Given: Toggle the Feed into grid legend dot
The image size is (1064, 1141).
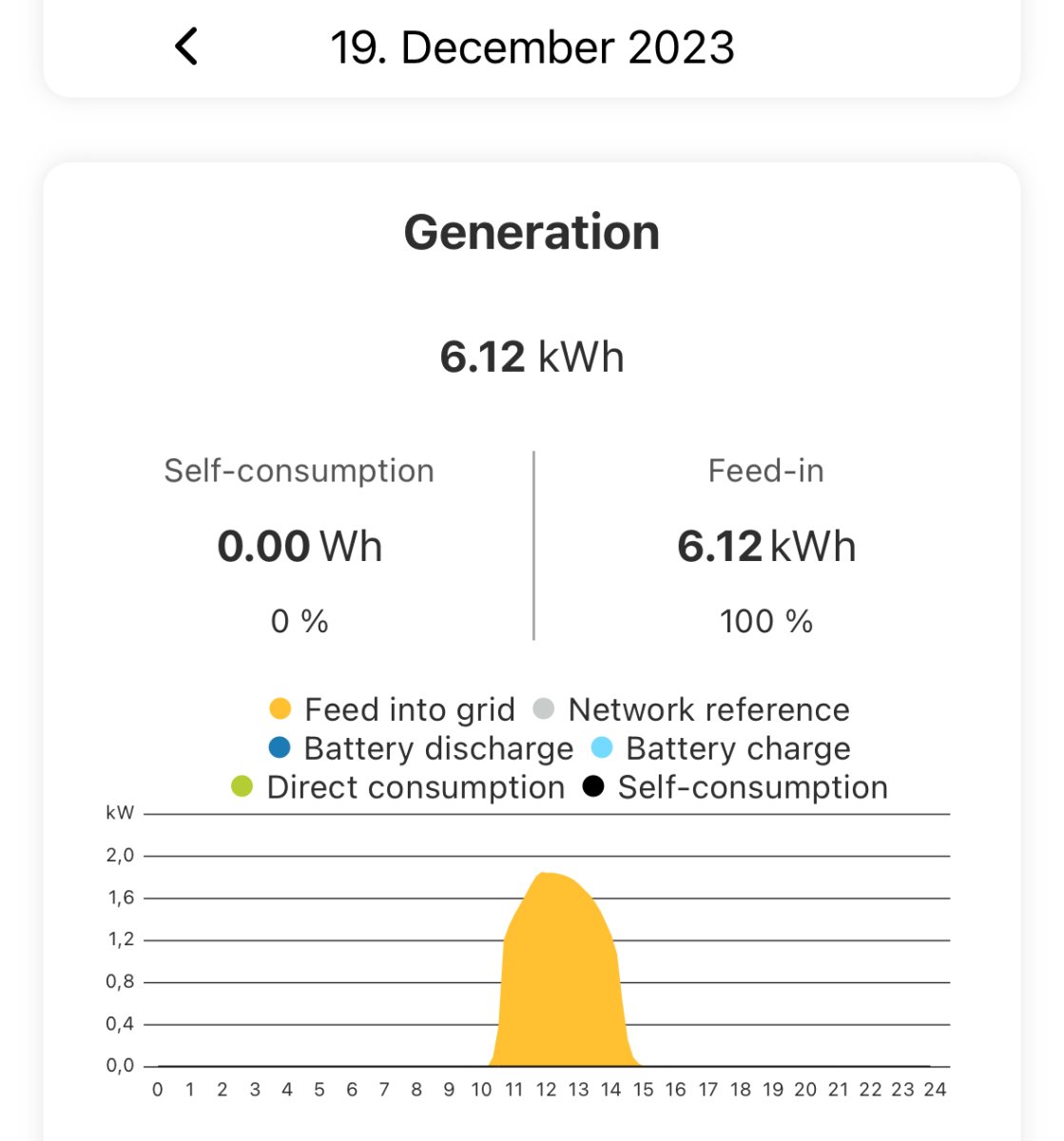Looking at the screenshot, I should [x=280, y=709].
